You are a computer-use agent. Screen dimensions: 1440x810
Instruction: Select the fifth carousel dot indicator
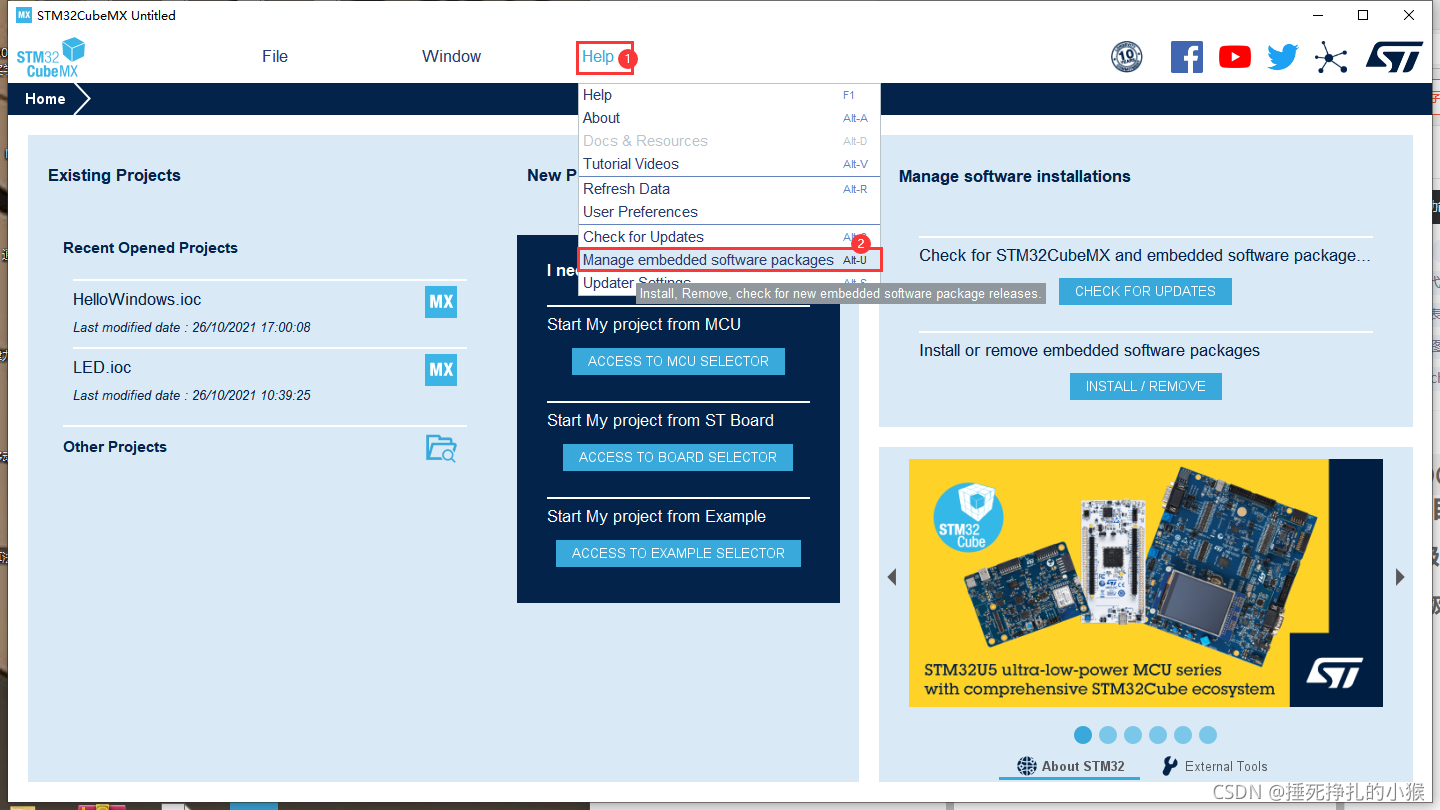(x=1183, y=735)
